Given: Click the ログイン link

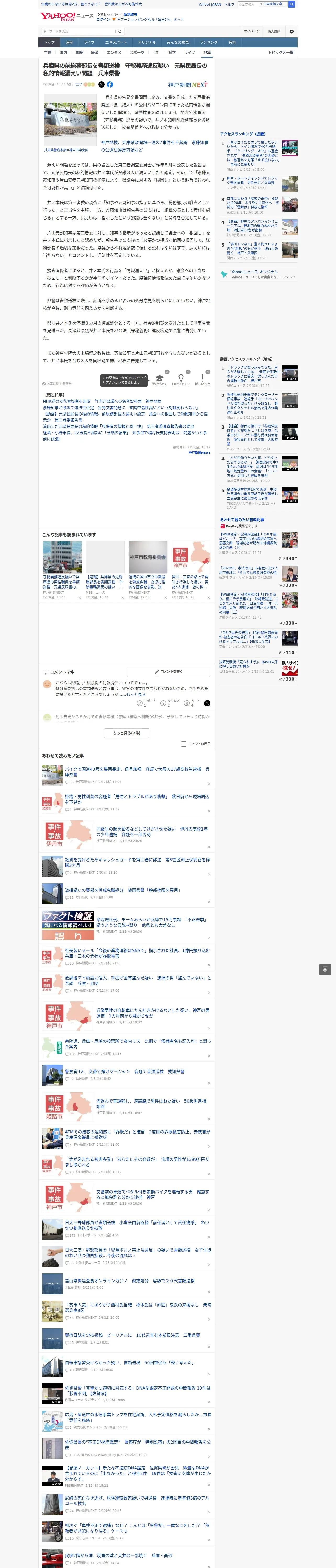Looking at the screenshot, I should [x=103, y=20].
